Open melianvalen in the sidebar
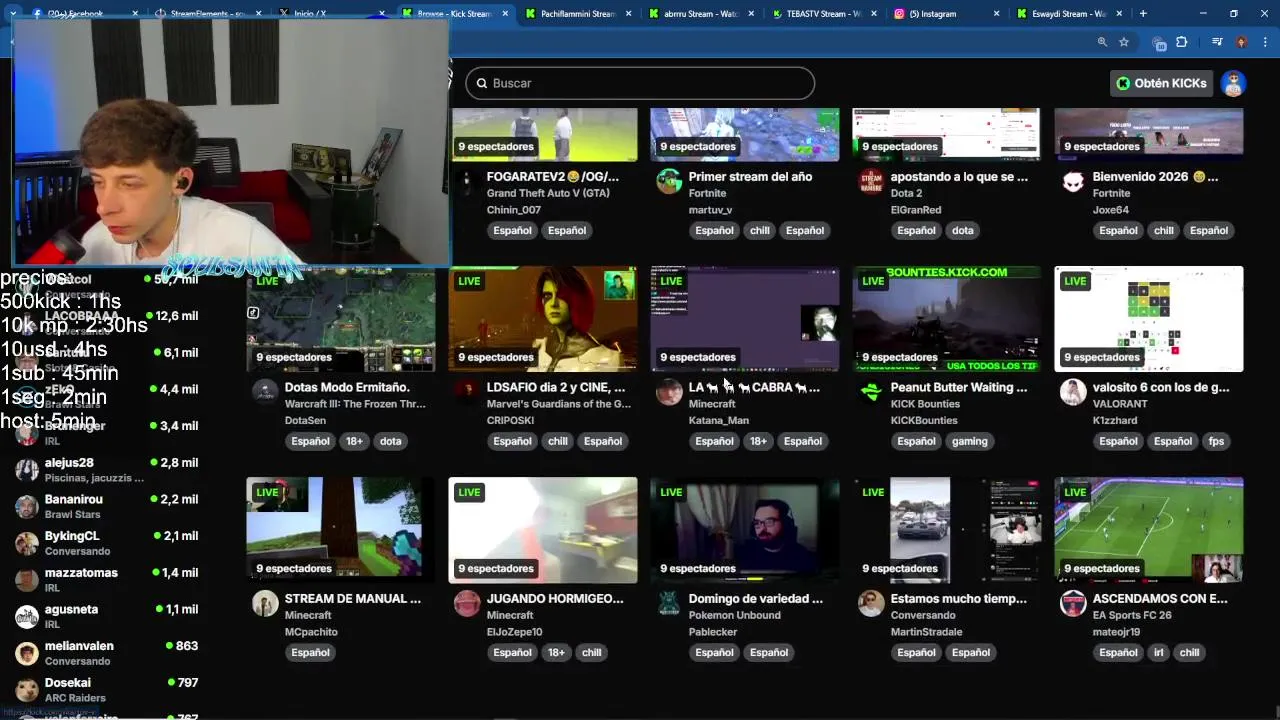The image size is (1280, 720). click(107, 653)
